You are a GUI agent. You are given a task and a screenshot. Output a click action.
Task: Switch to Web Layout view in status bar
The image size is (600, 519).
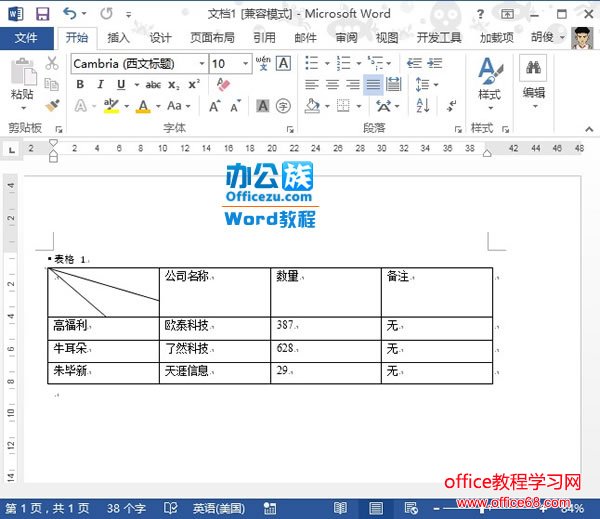click(411, 508)
